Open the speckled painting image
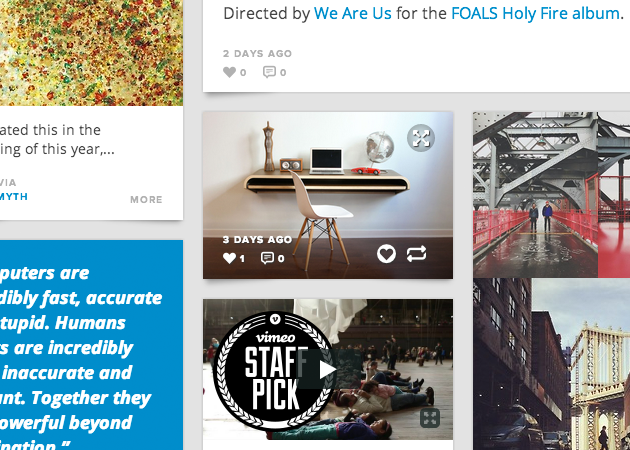The height and width of the screenshot is (450, 630). coord(91,53)
